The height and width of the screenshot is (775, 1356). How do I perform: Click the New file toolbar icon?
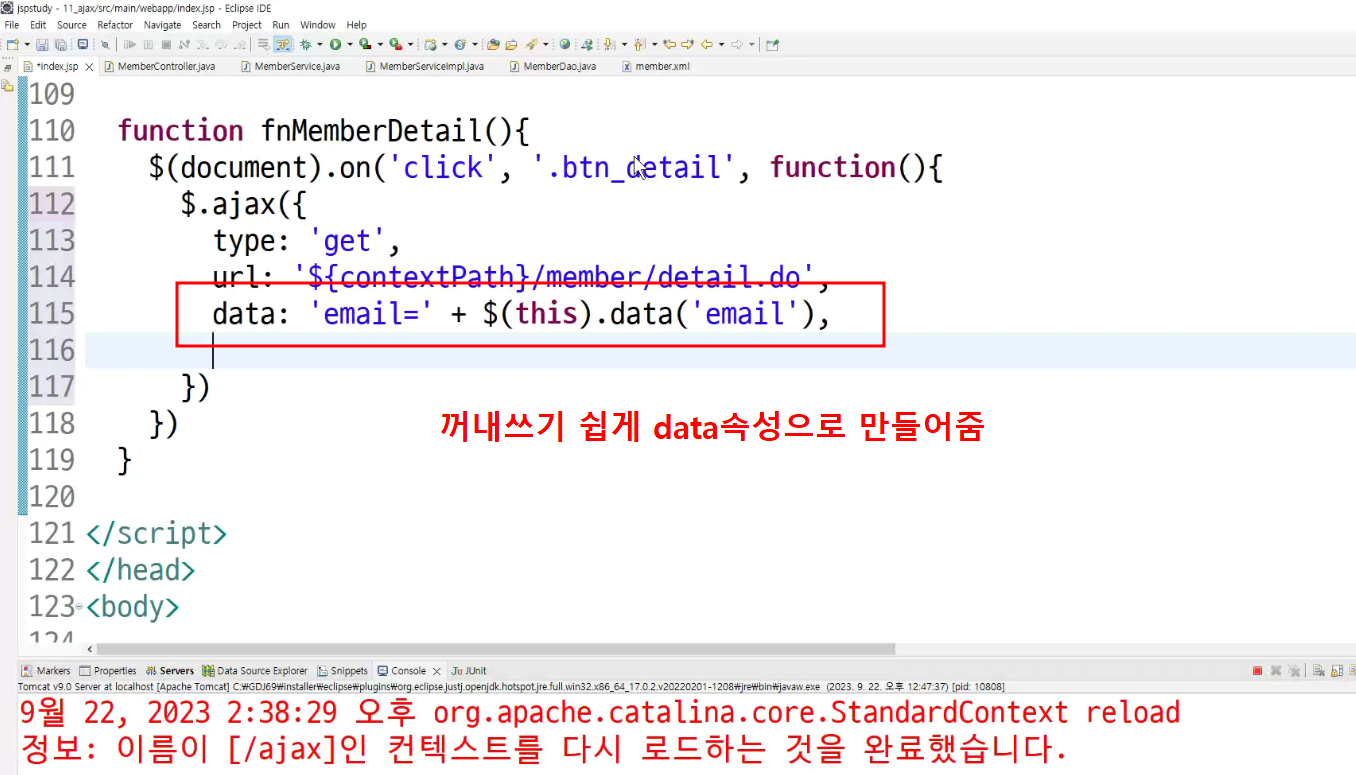12,44
